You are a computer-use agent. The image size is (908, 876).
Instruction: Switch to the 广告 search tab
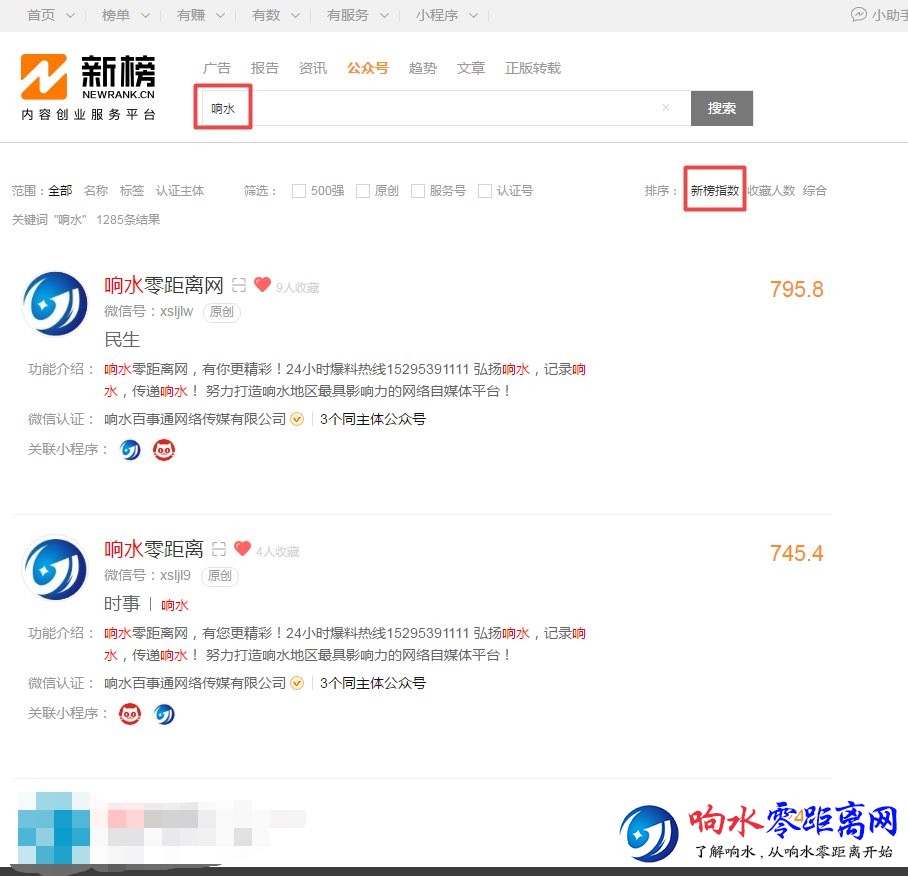tap(217, 68)
